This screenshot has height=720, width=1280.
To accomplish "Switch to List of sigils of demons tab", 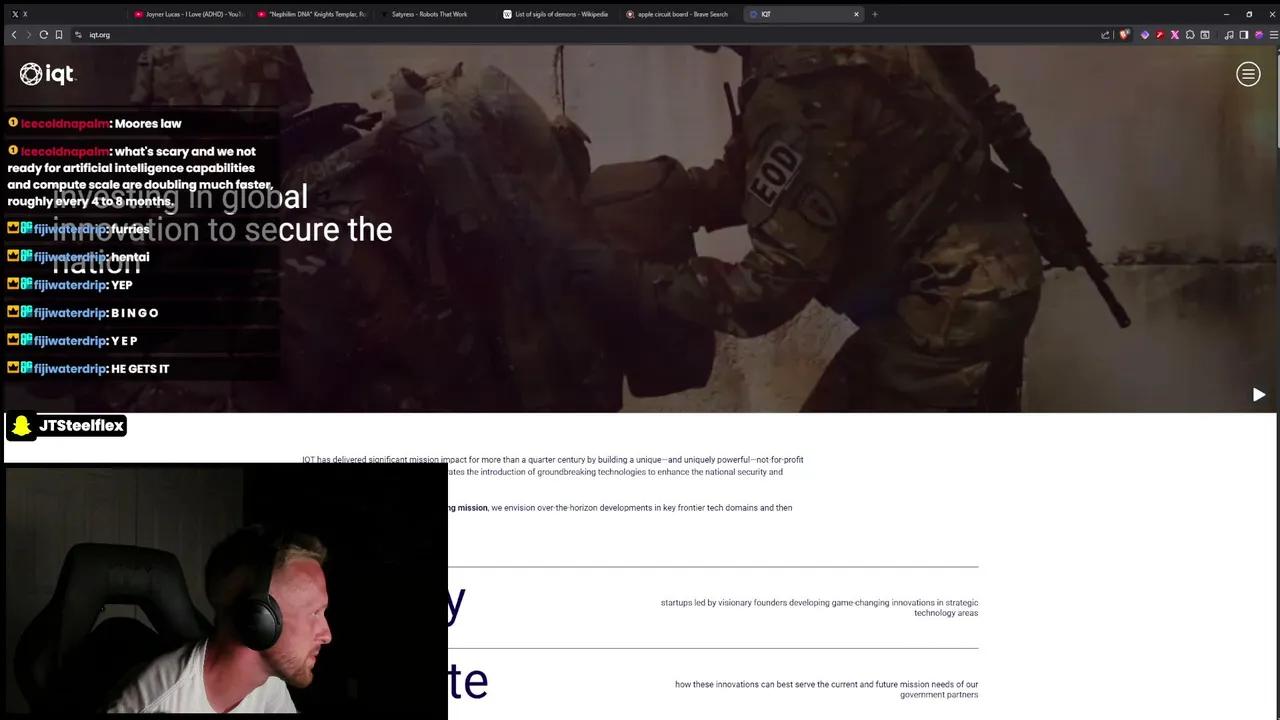I will [x=557, y=14].
